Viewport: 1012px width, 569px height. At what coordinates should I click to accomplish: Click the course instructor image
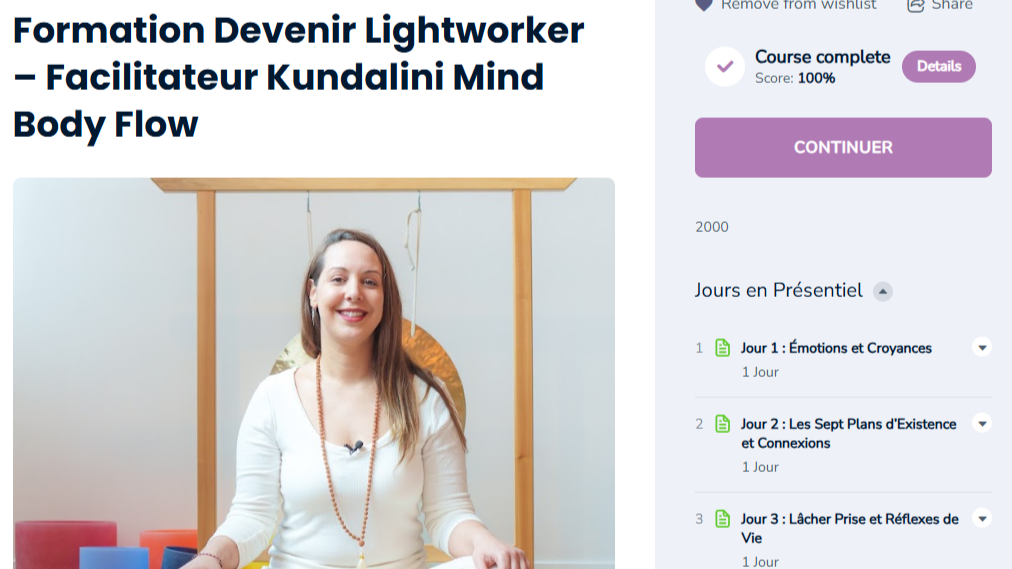[314, 374]
